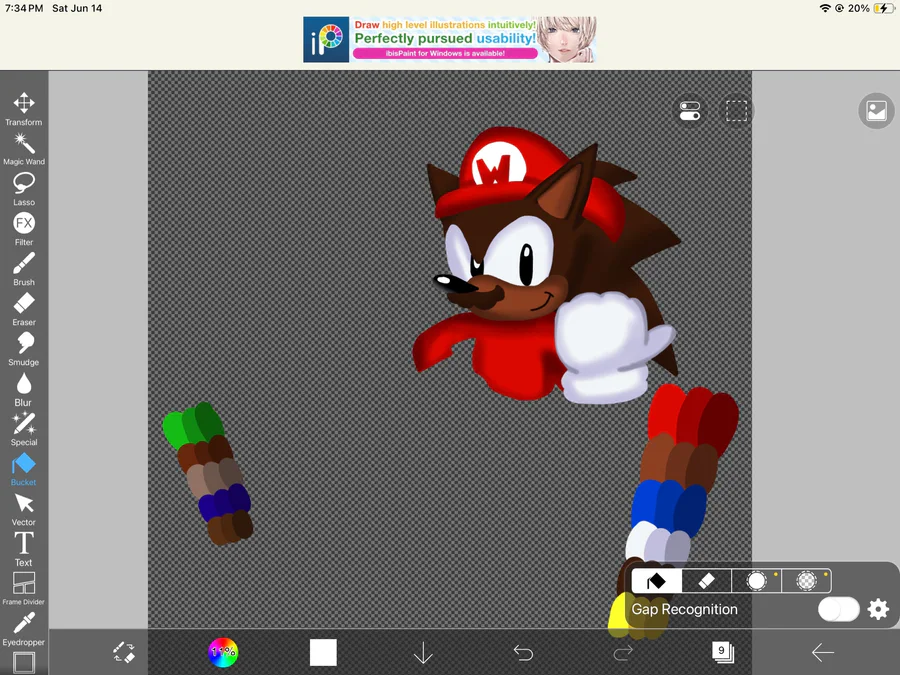Select the Eyedropper tool
Viewport: 900px width, 675px height.
click(24, 629)
